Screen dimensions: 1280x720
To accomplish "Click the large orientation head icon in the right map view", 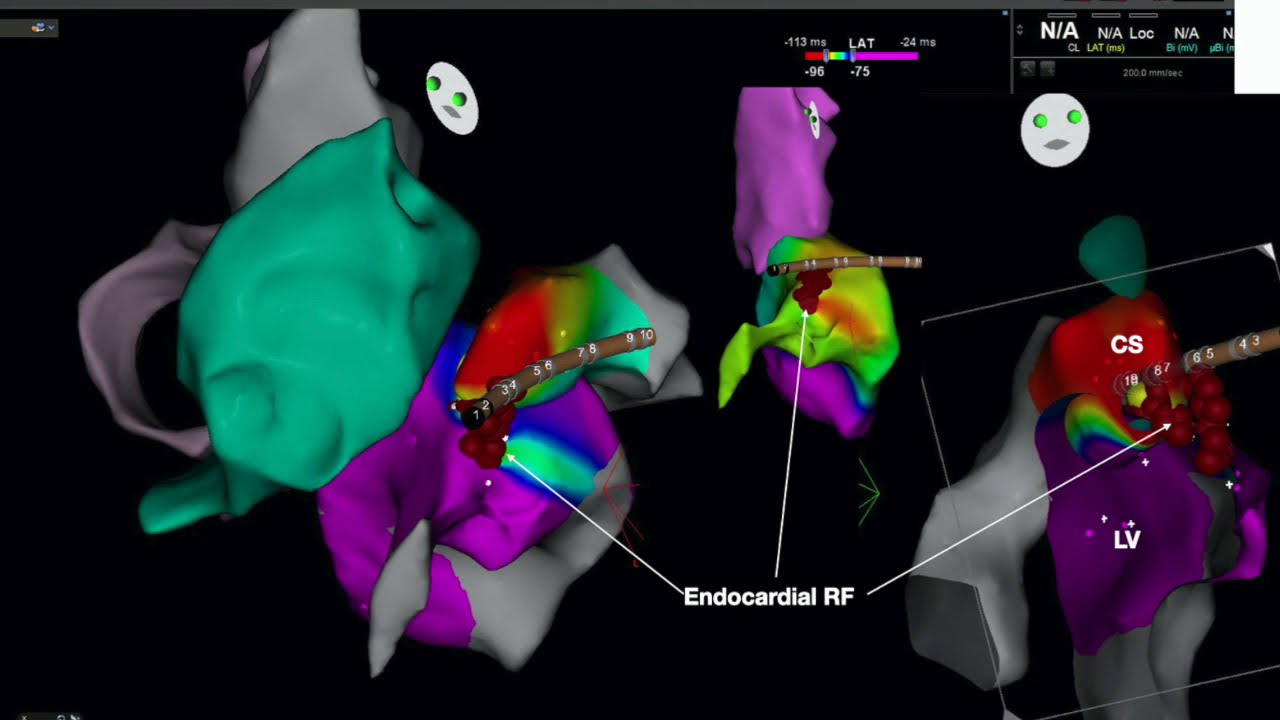I will tap(1055, 130).
